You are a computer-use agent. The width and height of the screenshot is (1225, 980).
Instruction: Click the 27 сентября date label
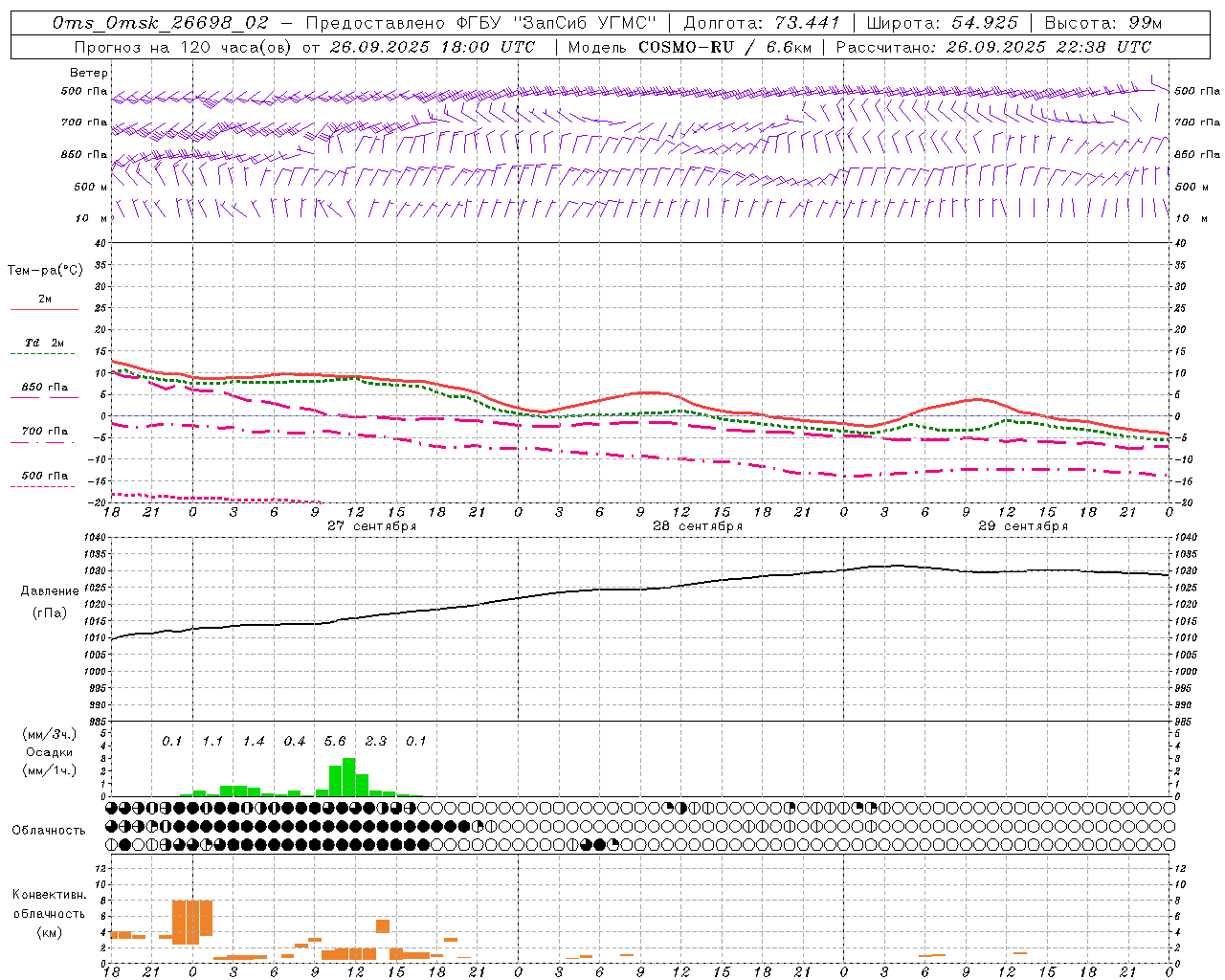click(x=372, y=526)
